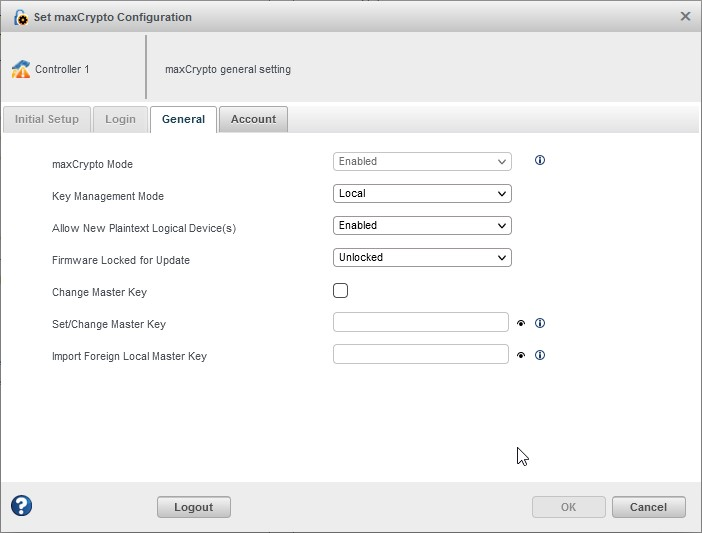The image size is (702, 533).
Task: Focus the Import Foreign Local Master Key field
Action: pos(421,354)
